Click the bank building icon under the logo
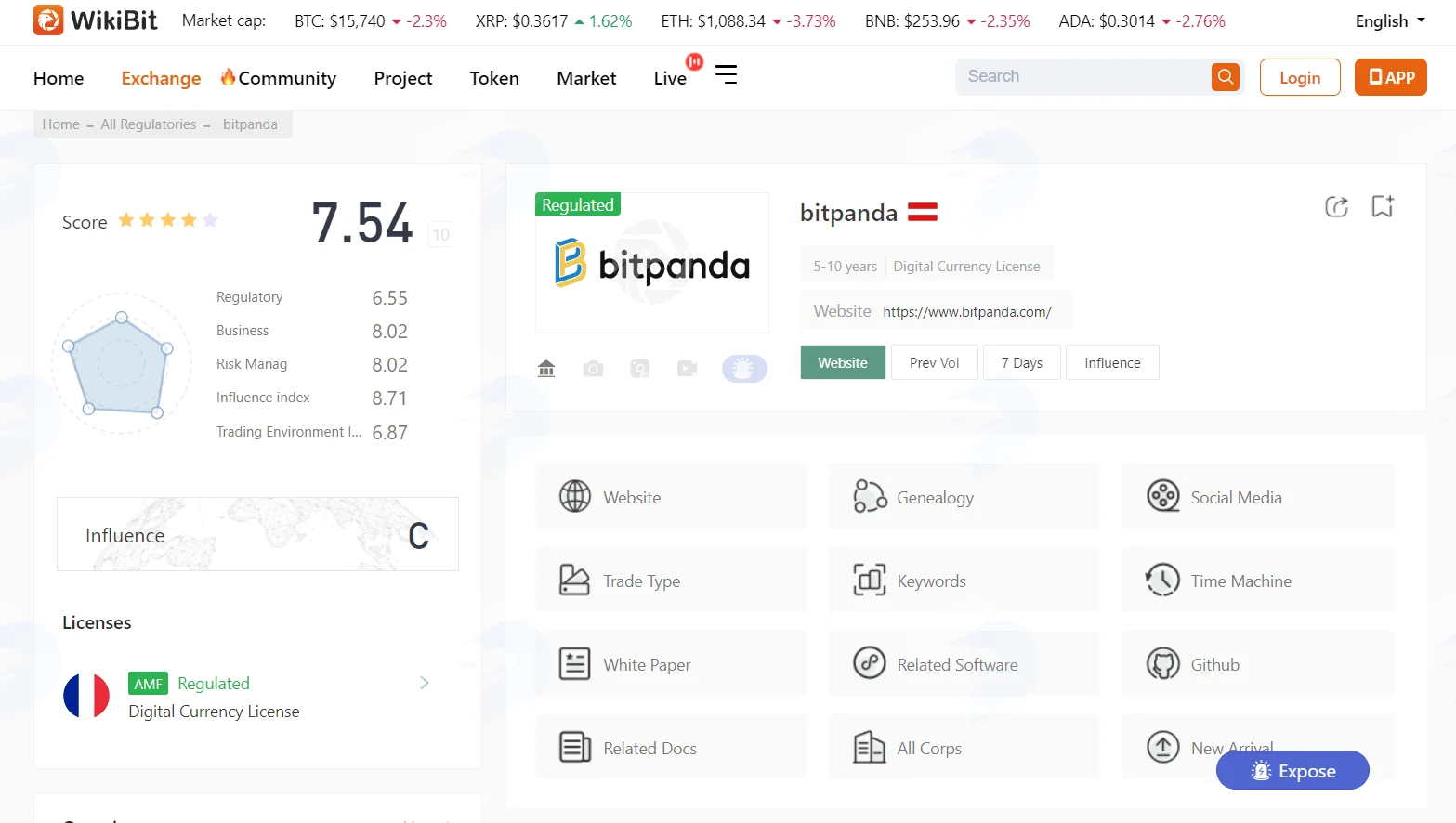The width and height of the screenshot is (1456, 823). [x=546, y=369]
